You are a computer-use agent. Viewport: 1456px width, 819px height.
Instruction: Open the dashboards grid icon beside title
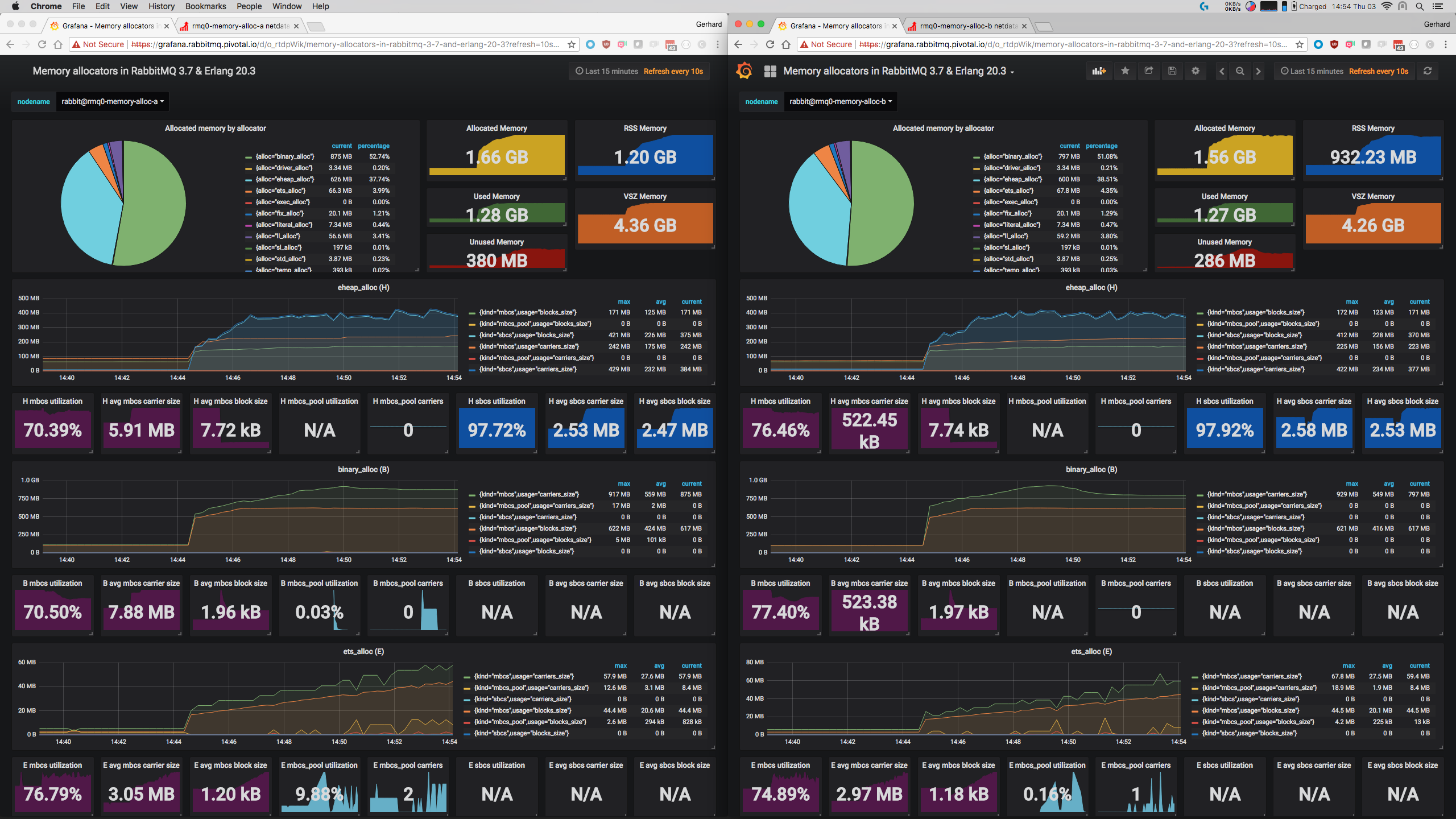770,71
